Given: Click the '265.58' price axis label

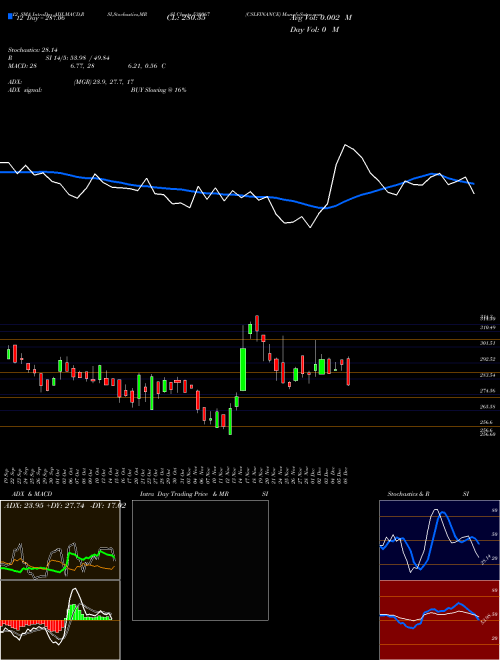Looking at the screenshot, I should (x=488, y=407).
